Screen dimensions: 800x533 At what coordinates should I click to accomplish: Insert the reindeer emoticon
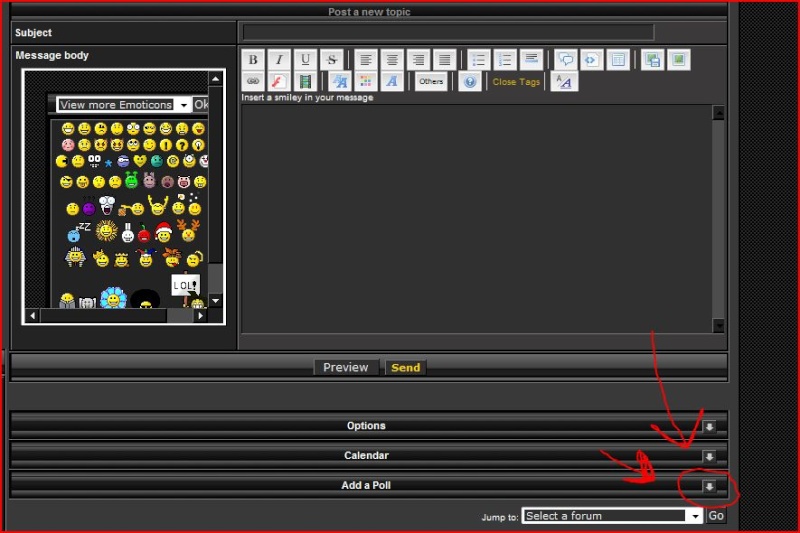[x=188, y=231]
